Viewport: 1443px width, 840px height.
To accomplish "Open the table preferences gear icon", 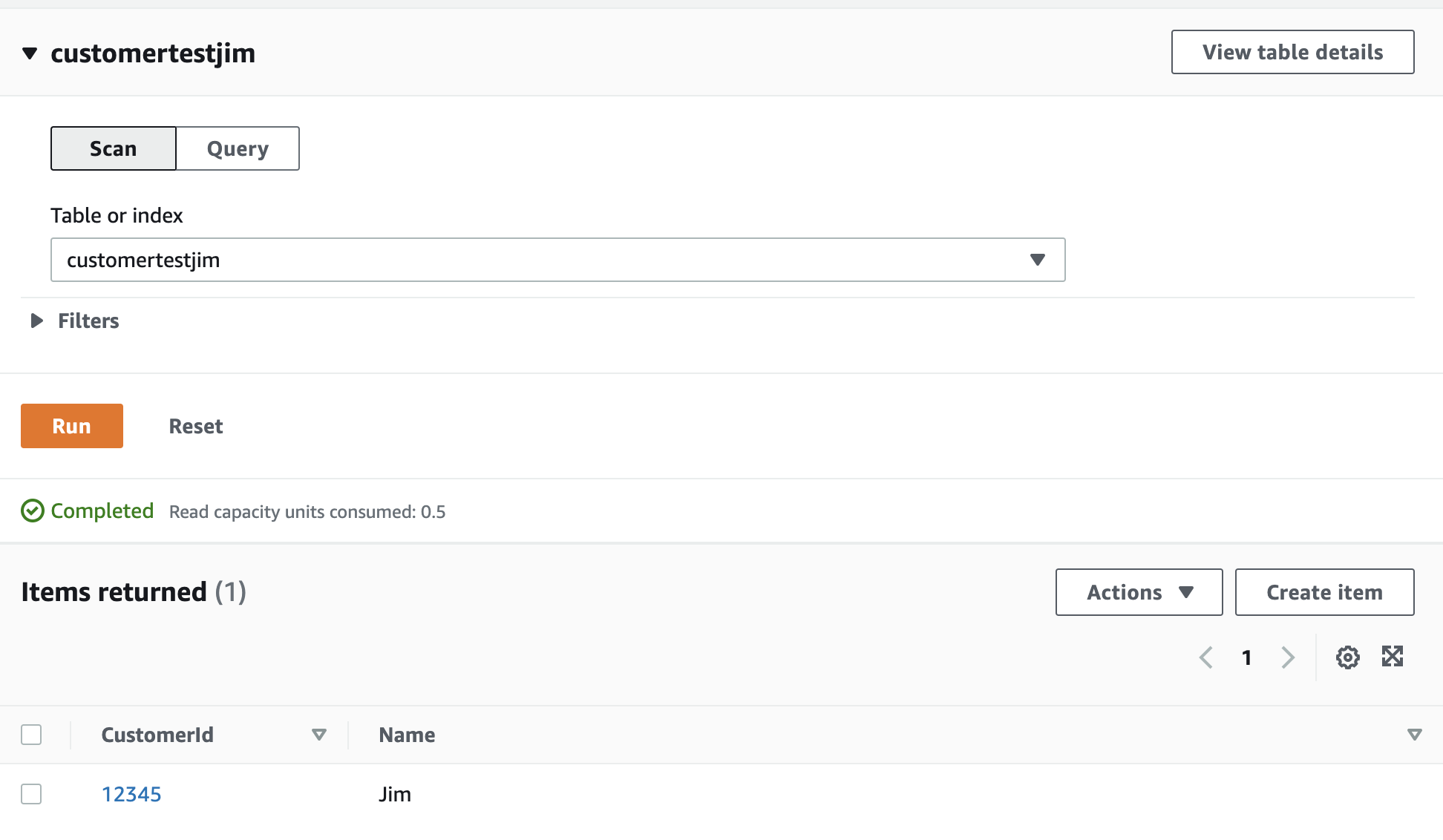I will (1347, 657).
